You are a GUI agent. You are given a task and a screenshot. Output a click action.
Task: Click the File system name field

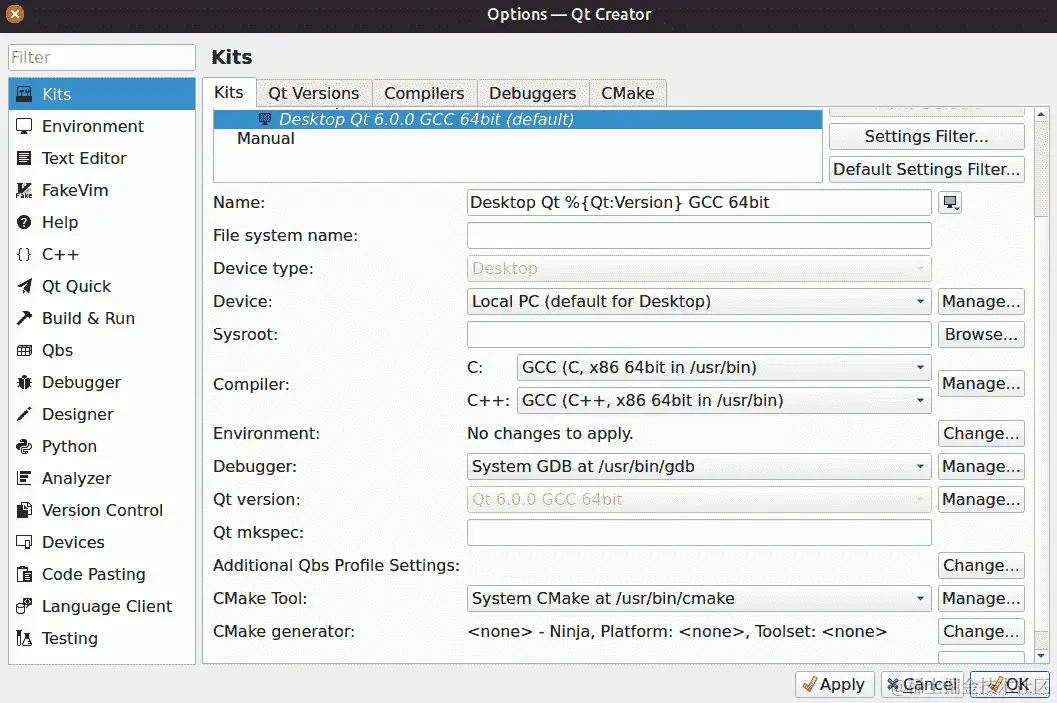pos(699,235)
